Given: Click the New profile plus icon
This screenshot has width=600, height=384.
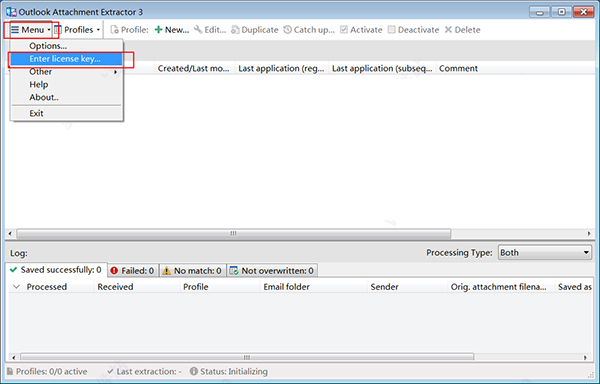Looking at the screenshot, I should (x=158, y=30).
